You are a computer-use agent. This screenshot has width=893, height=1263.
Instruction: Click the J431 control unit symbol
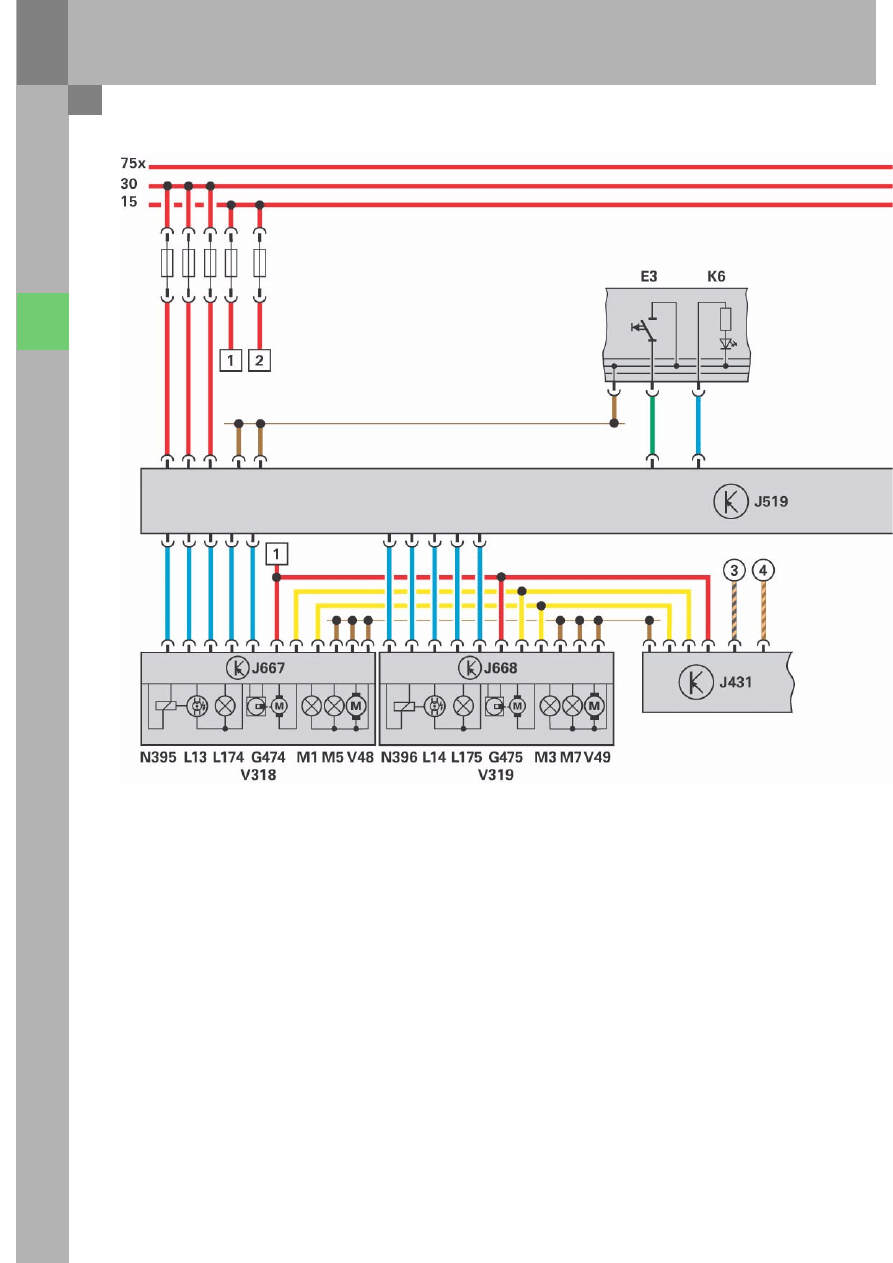point(693,681)
